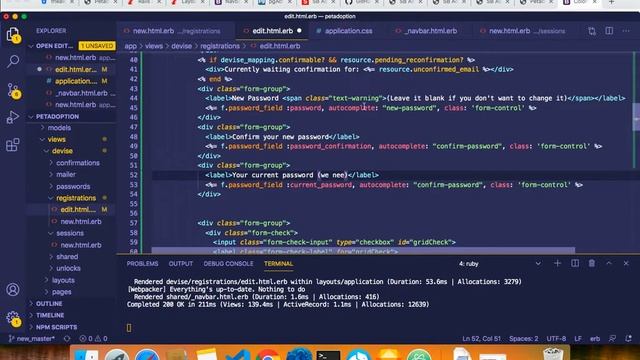Open the Problems panel tab
The height and width of the screenshot is (360, 640).
coord(142,264)
